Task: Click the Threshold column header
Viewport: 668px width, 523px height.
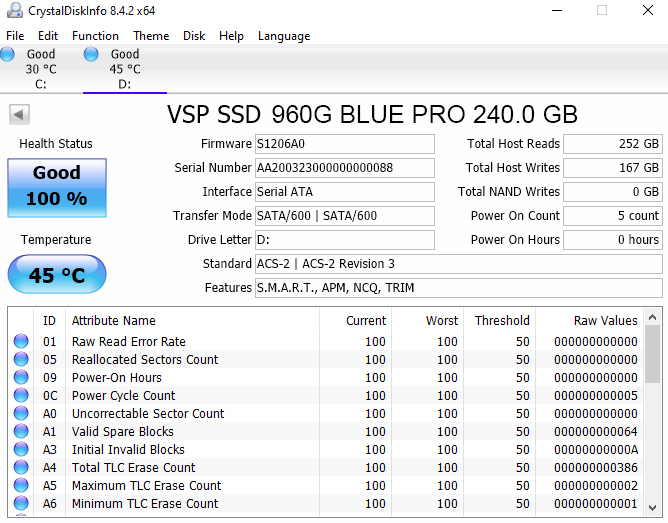Action: pos(499,320)
